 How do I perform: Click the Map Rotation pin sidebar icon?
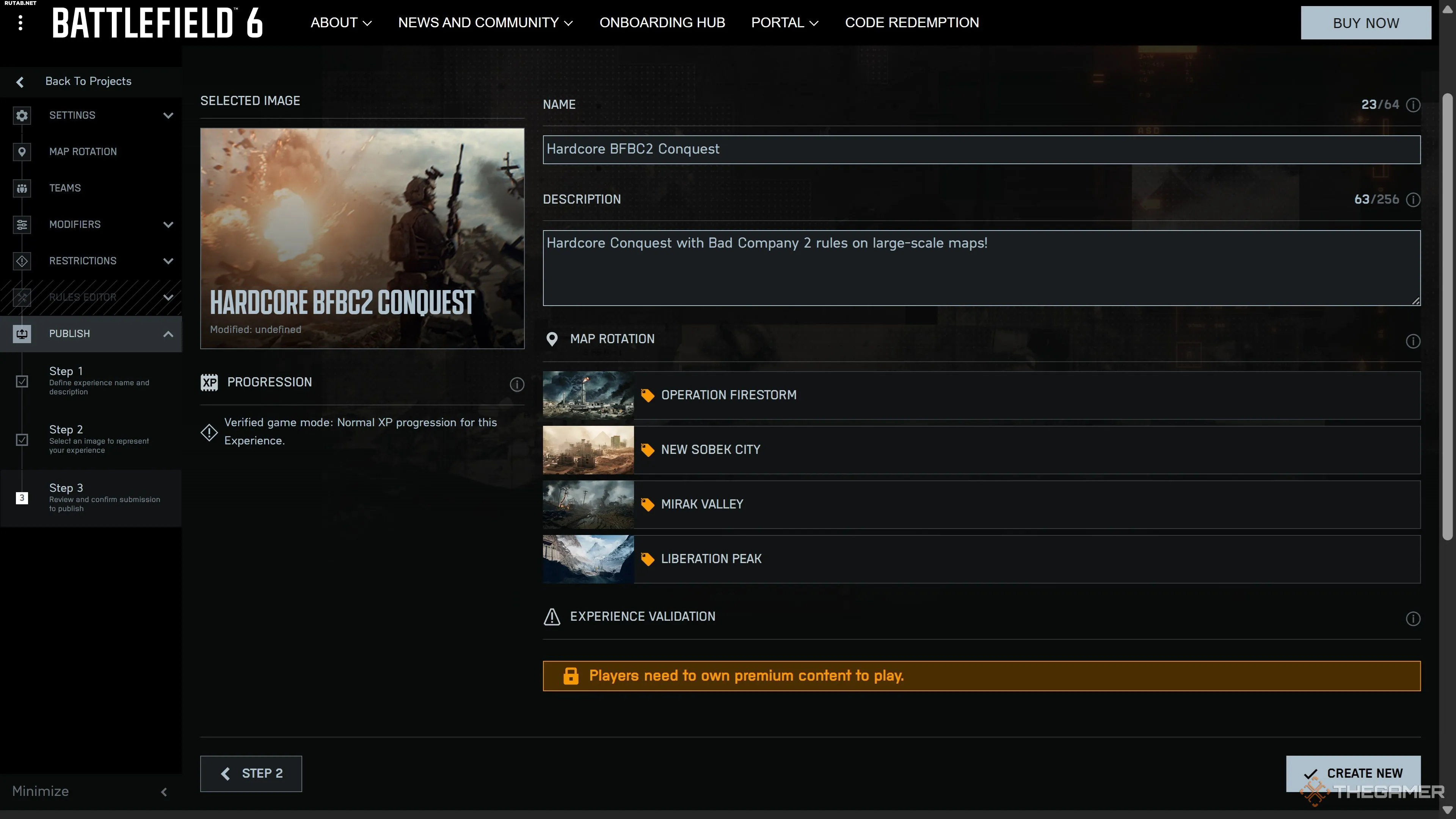[22, 152]
